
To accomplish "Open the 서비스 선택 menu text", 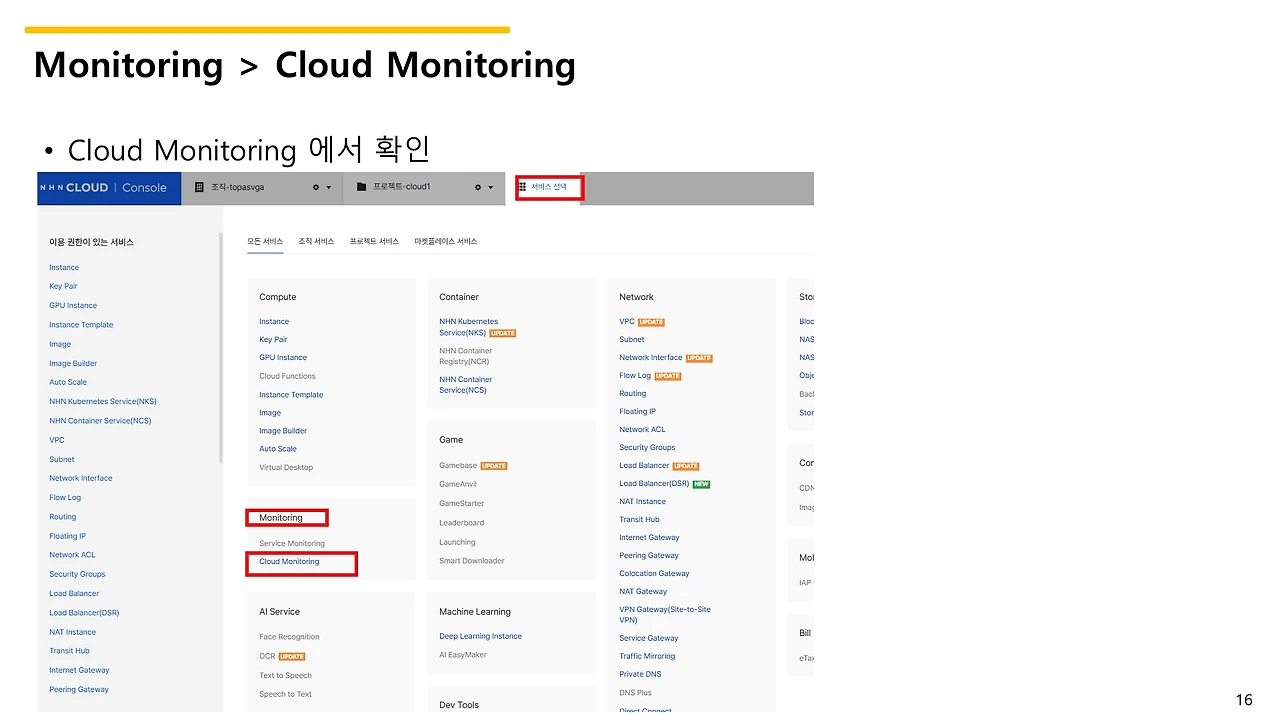I will [548, 187].
